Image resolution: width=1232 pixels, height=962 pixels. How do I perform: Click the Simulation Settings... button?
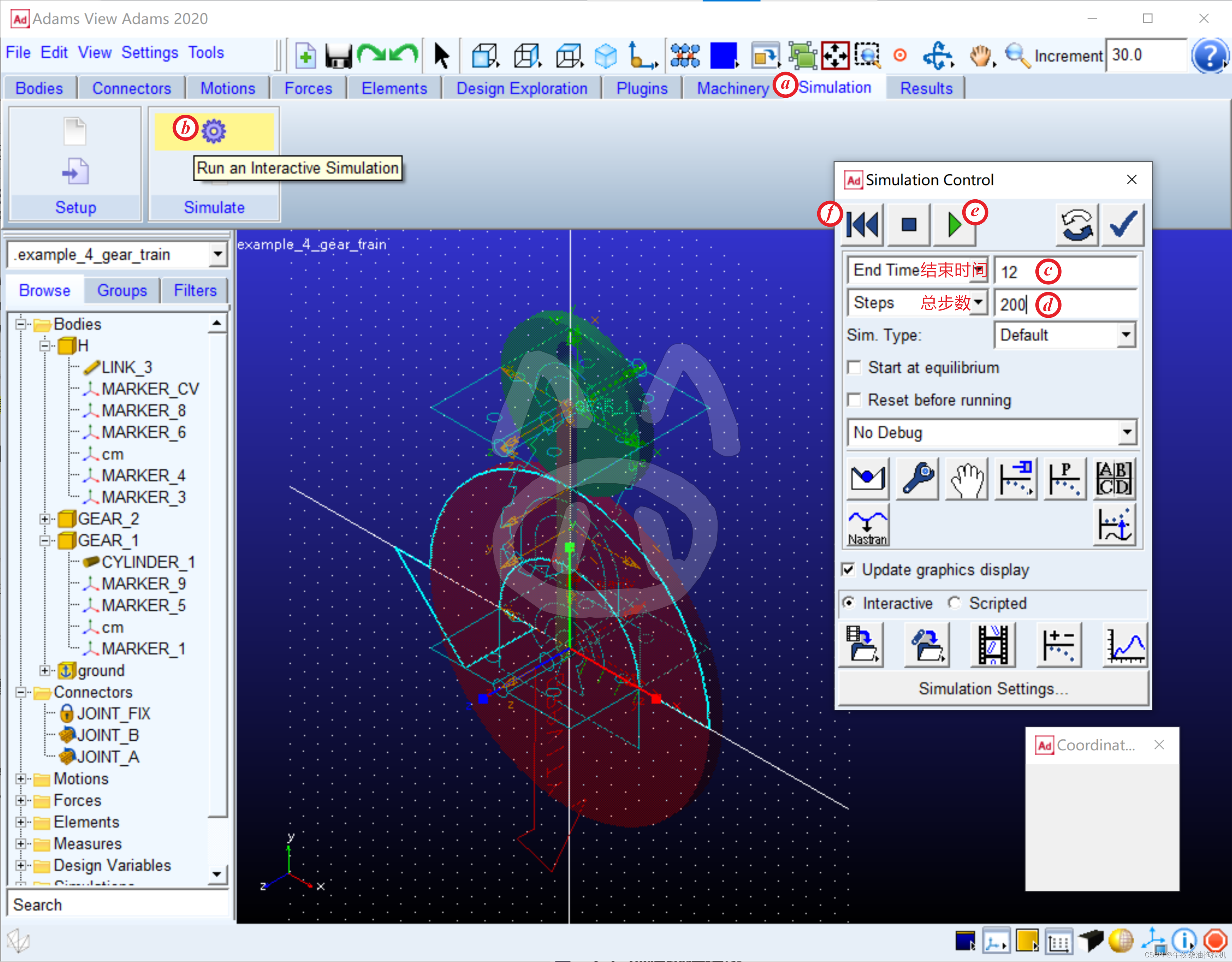coord(993,688)
